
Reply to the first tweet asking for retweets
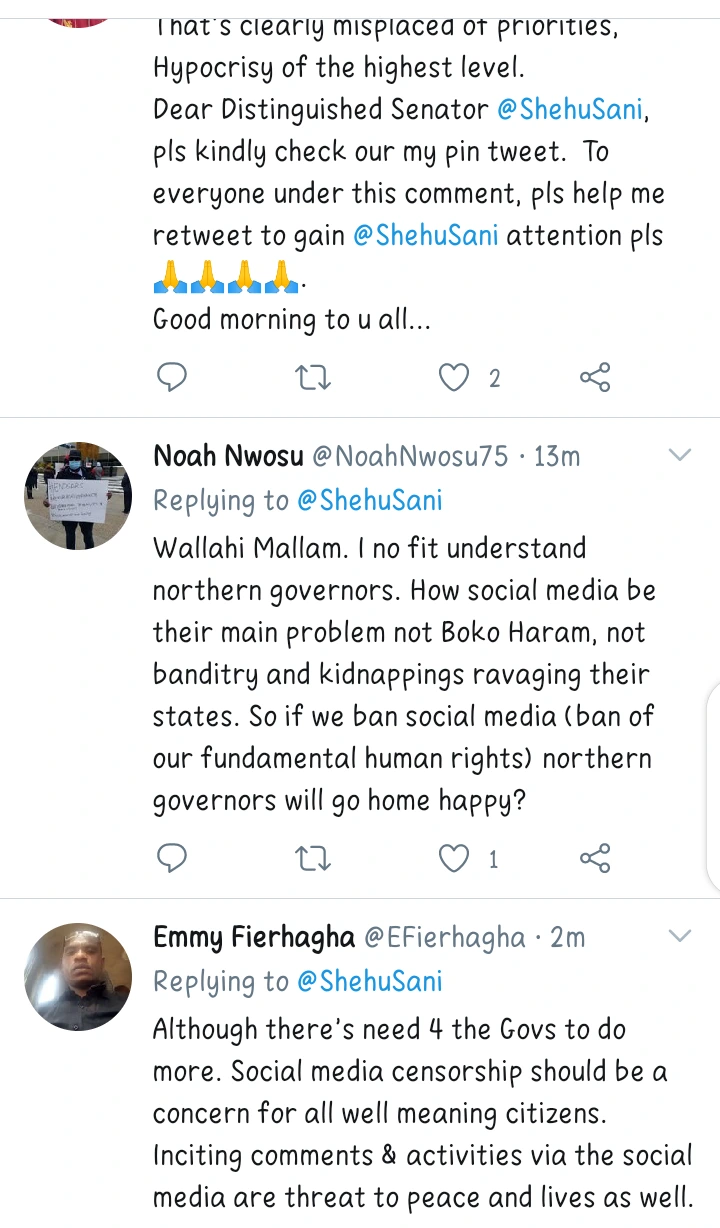173,377
